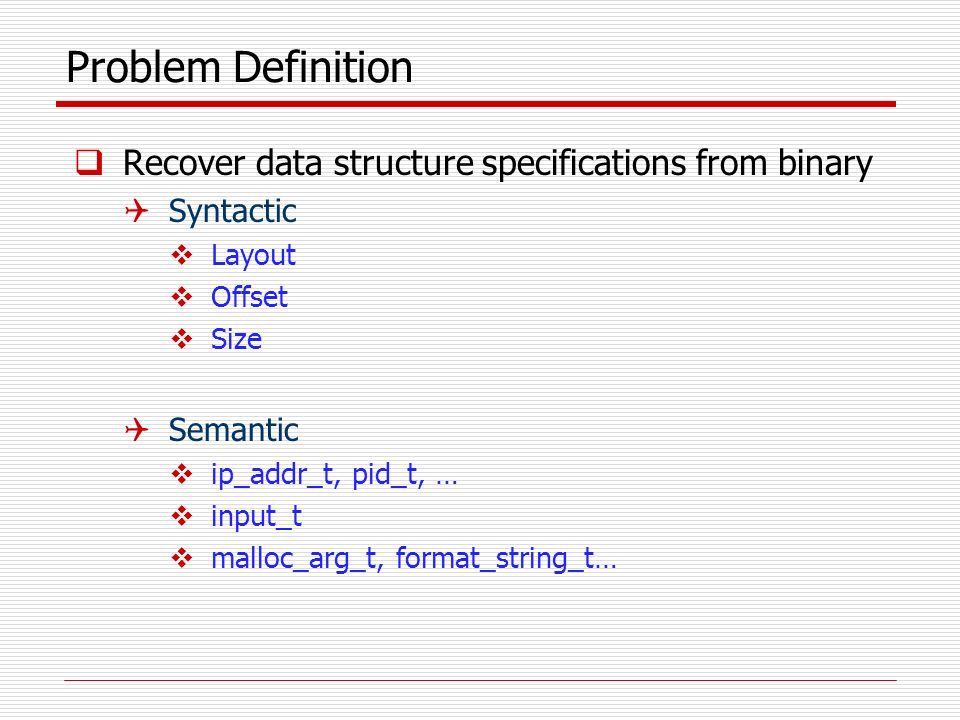Click the red square bullet beside Recover
960x720 pixels.
coord(89,162)
